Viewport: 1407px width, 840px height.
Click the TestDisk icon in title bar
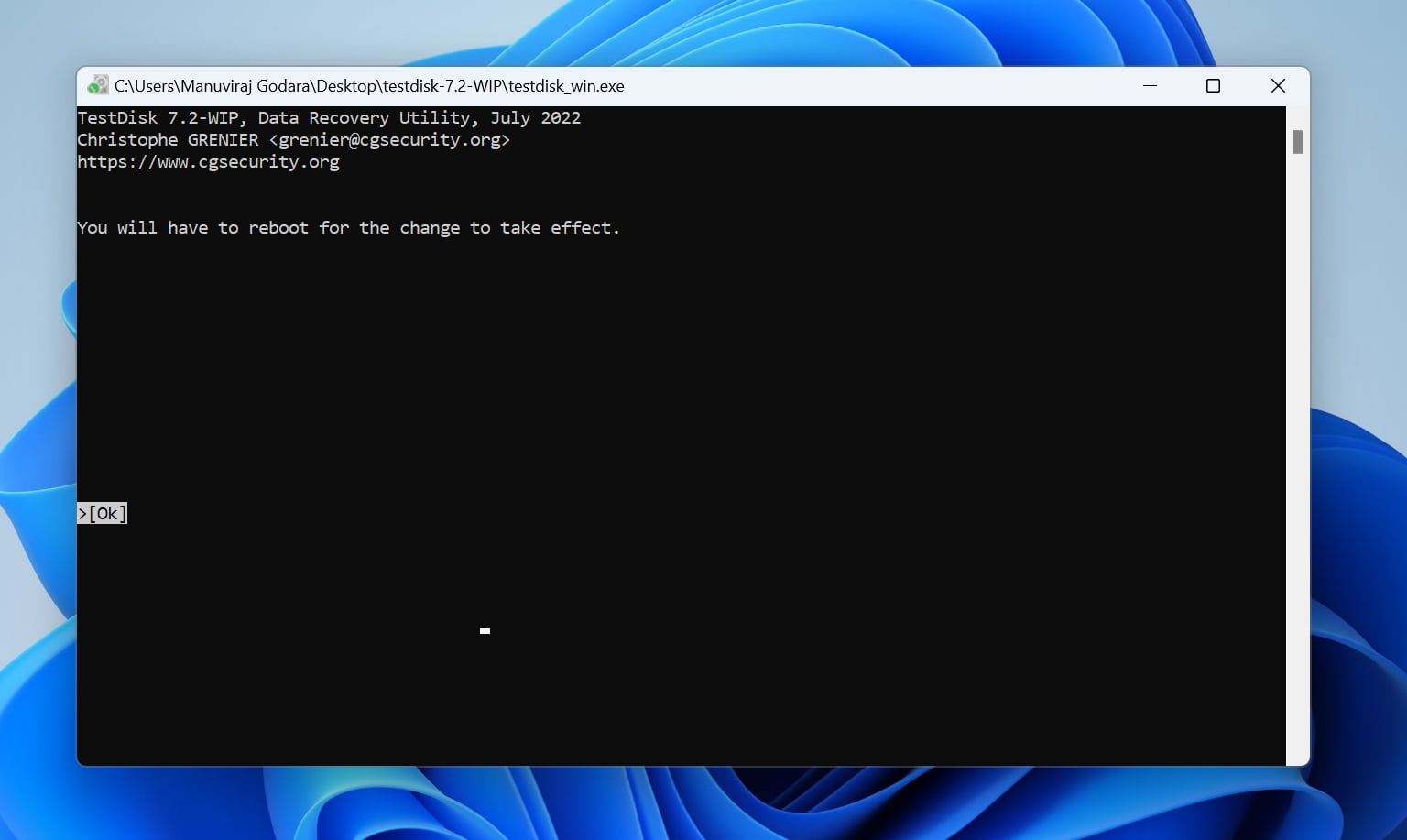tap(97, 86)
